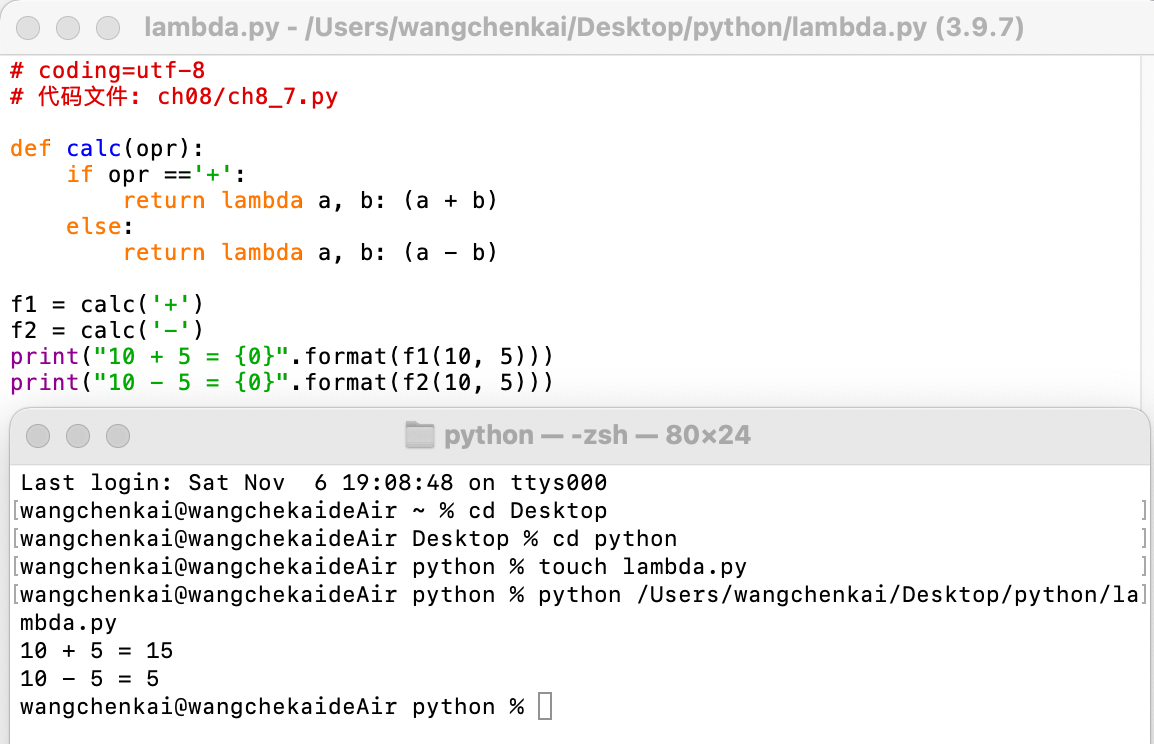Click the first print statement line
Viewport: 1154px width, 744px height.
281,356
